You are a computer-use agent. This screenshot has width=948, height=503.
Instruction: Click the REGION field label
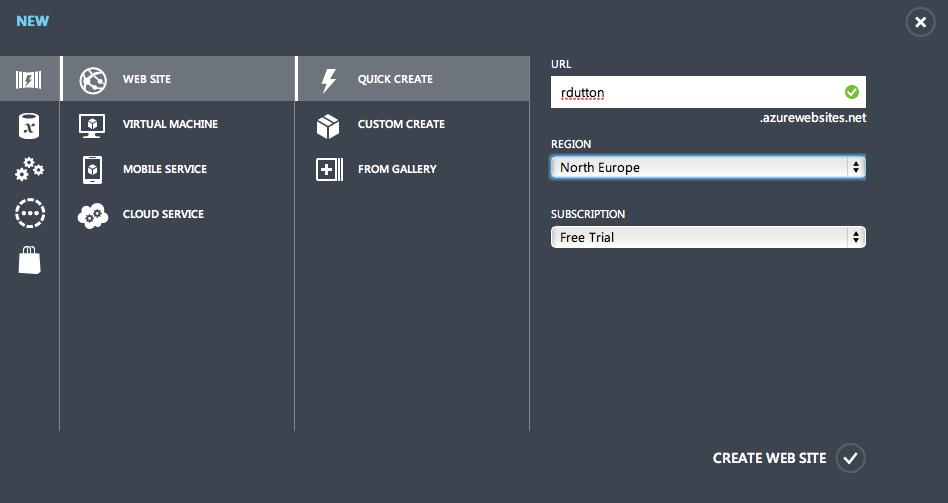571,144
